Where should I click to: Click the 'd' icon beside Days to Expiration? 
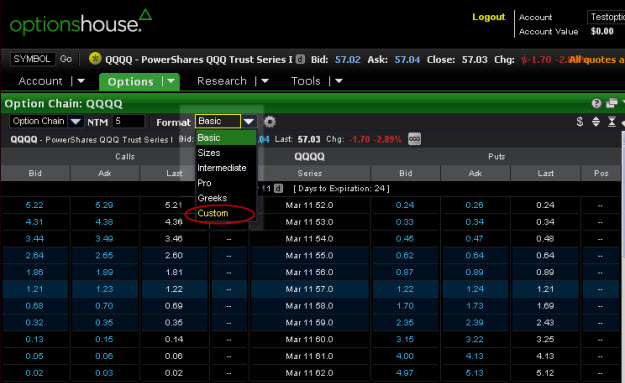[278, 188]
